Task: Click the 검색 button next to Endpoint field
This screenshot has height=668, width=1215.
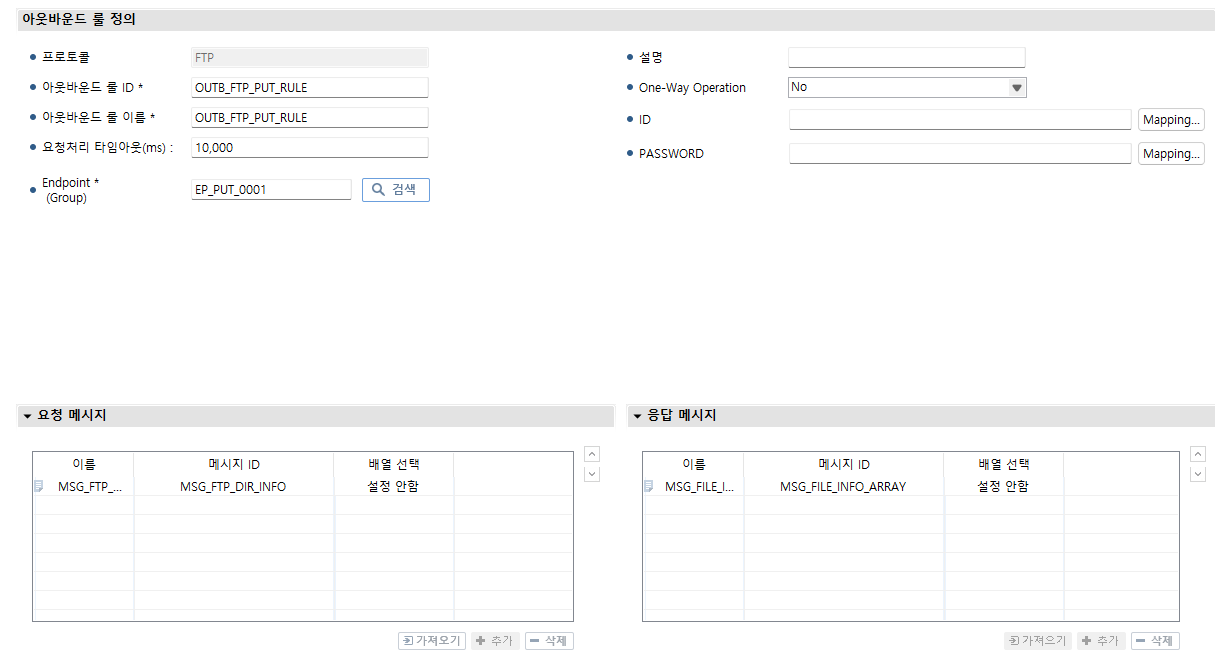Action: point(395,190)
